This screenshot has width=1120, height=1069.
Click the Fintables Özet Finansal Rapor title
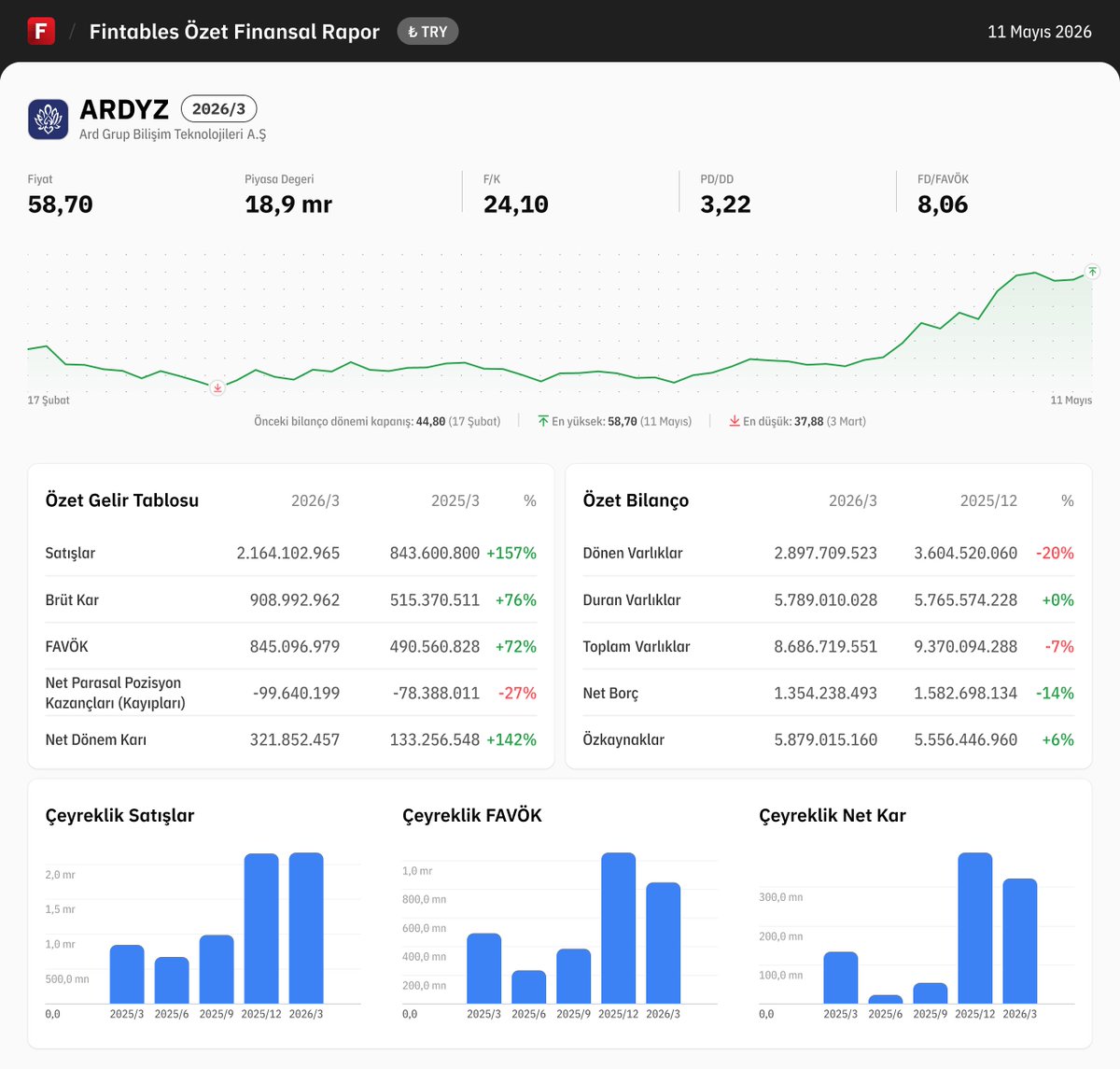234,32
